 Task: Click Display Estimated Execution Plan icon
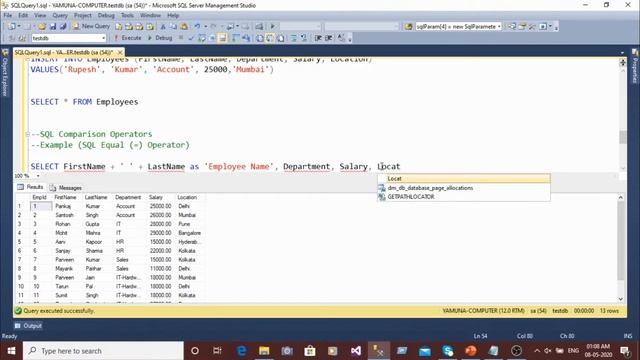click(202, 38)
